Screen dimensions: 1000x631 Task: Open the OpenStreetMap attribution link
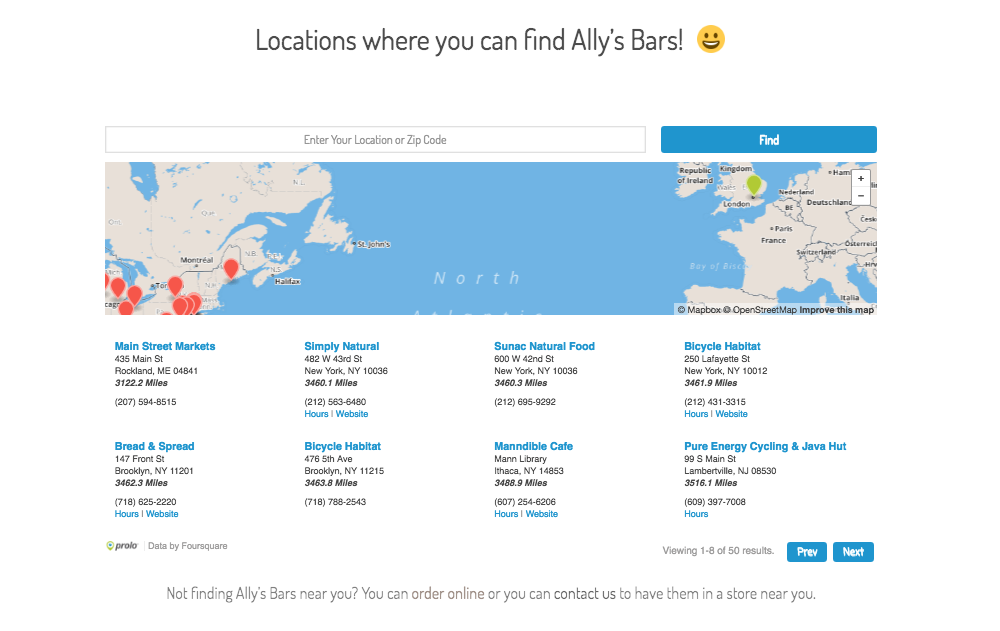tap(764, 310)
